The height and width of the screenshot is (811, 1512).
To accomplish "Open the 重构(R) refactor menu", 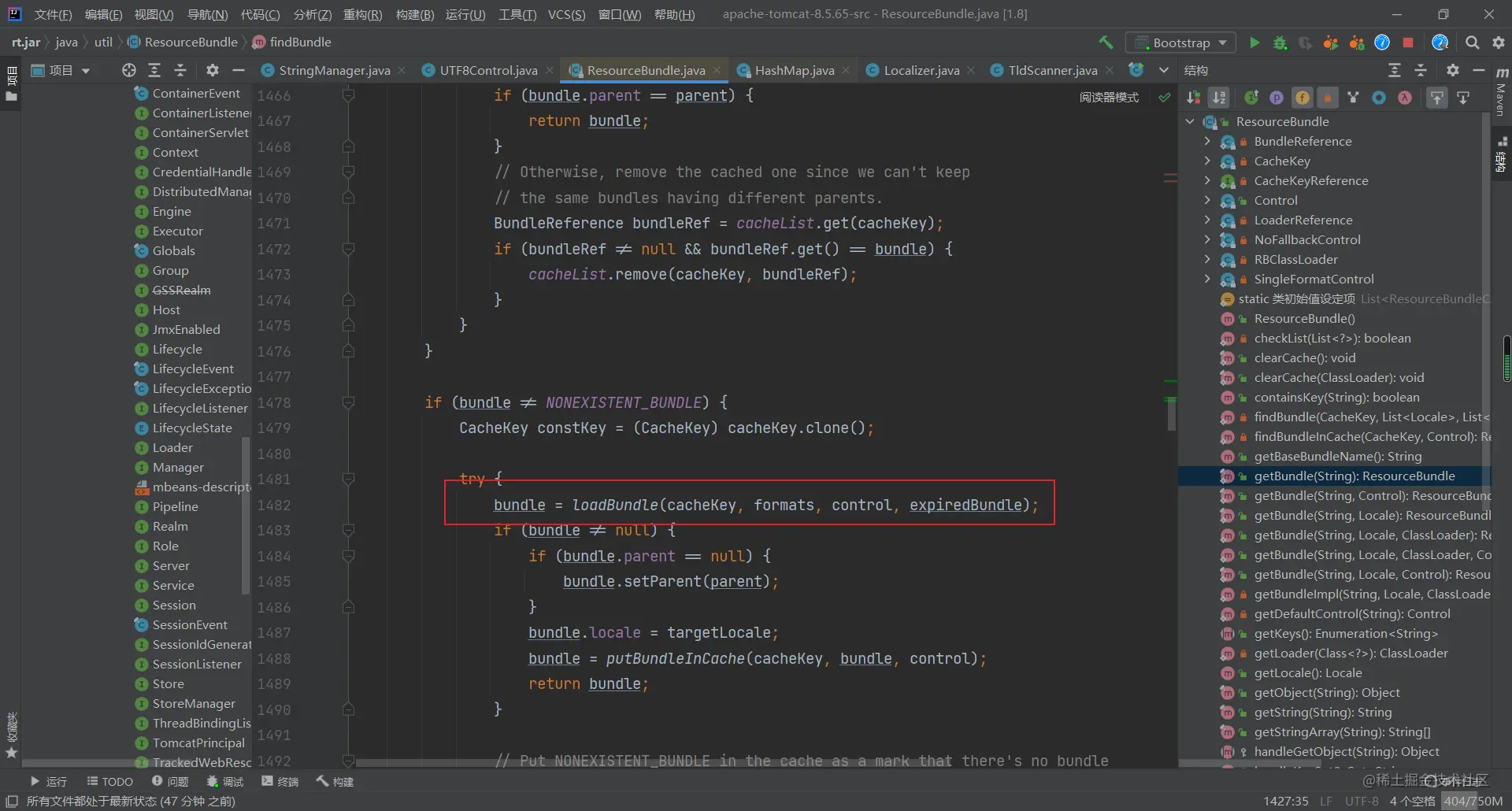I will point(362,14).
